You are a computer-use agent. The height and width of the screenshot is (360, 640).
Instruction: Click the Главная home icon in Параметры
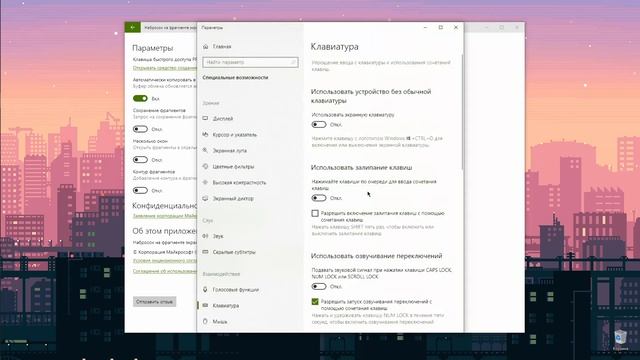click(x=206, y=47)
